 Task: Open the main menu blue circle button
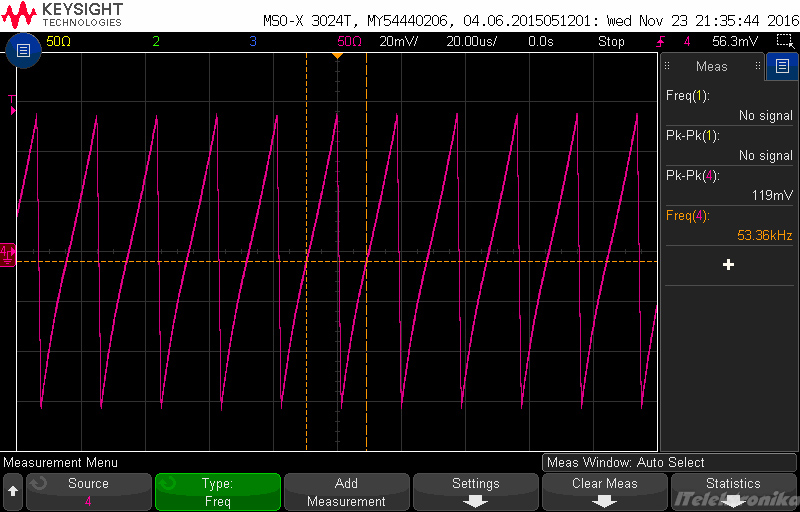pos(23,50)
